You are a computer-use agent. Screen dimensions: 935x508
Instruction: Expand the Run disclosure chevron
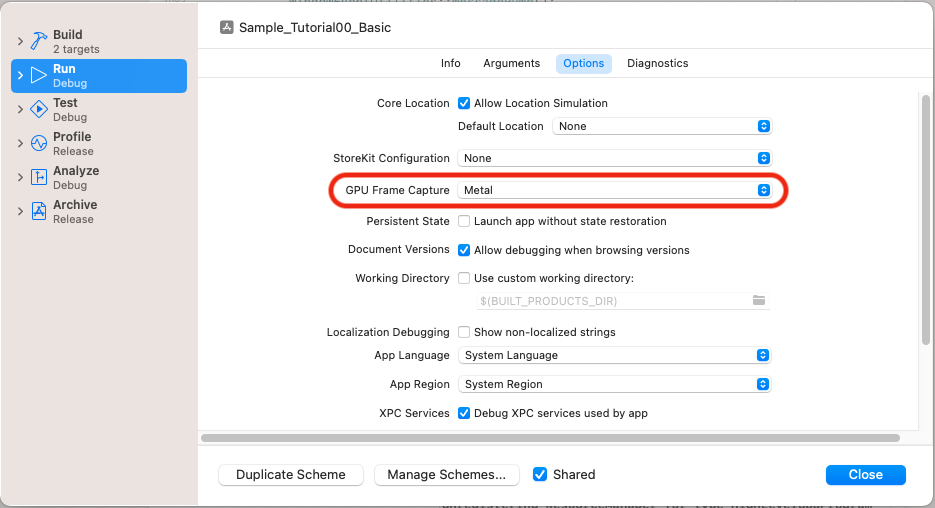coord(20,75)
